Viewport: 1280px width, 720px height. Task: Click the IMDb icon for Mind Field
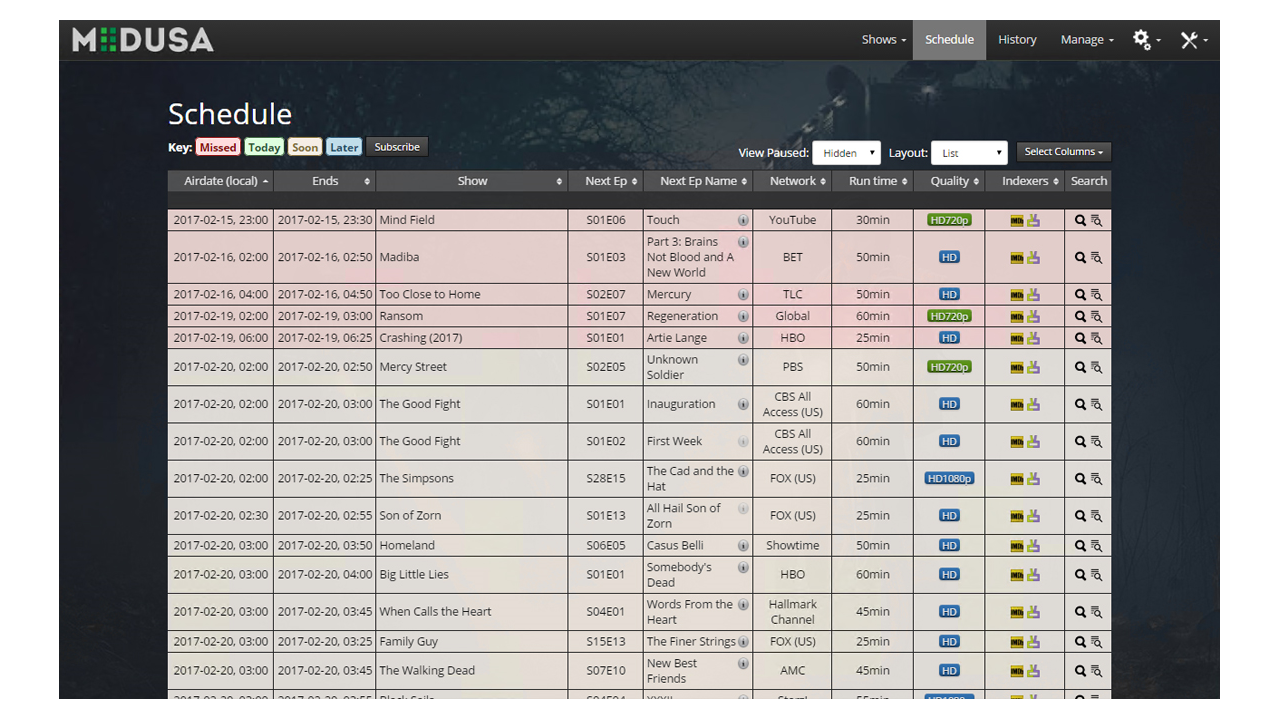click(1016, 221)
